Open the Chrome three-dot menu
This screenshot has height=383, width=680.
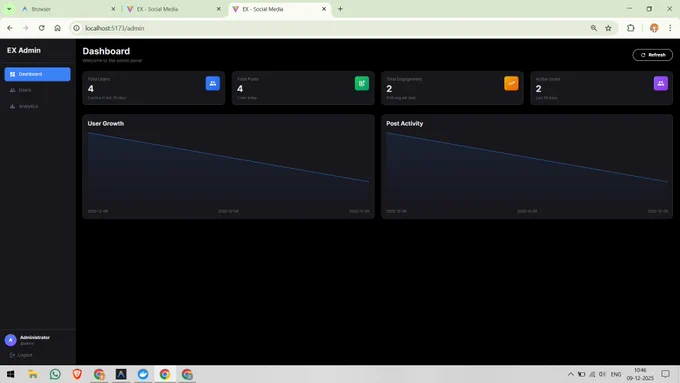click(670, 28)
